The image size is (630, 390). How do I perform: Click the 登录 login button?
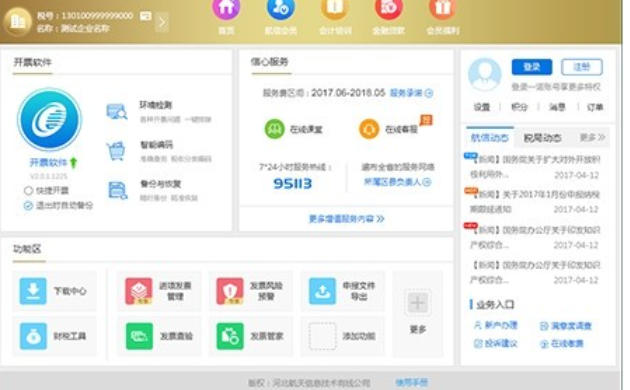(532, 67)
